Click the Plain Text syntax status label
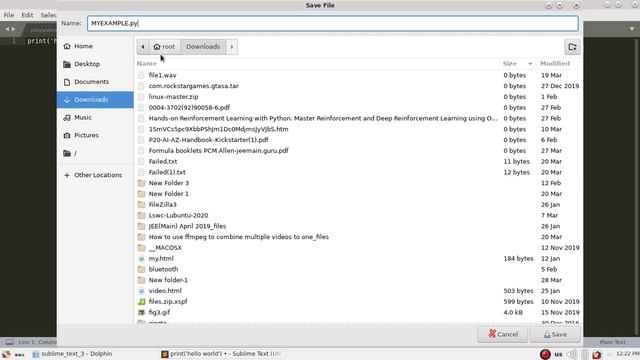This screenshot has height=360, width=640. tap(613, 342)
